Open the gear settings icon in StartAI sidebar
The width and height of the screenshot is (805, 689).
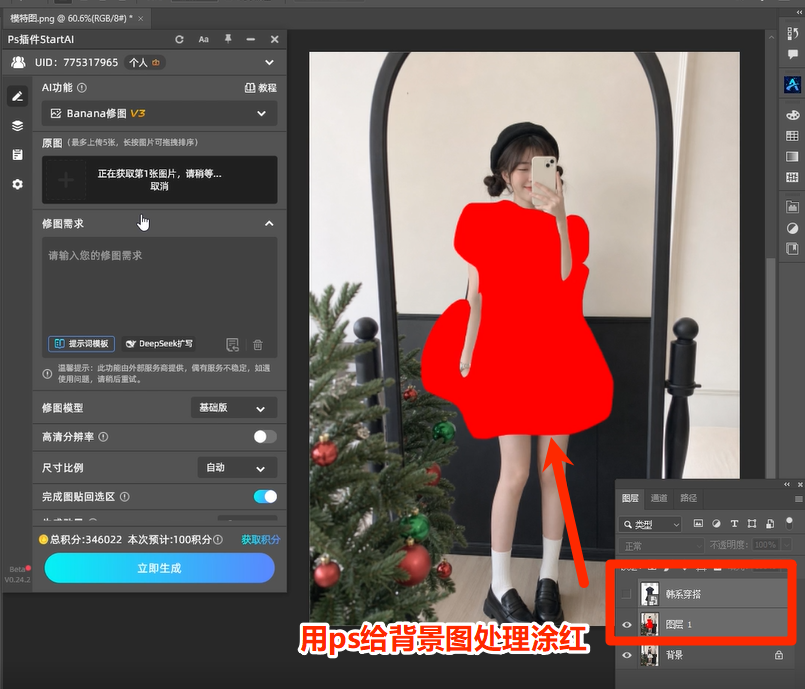click(17, 184)
